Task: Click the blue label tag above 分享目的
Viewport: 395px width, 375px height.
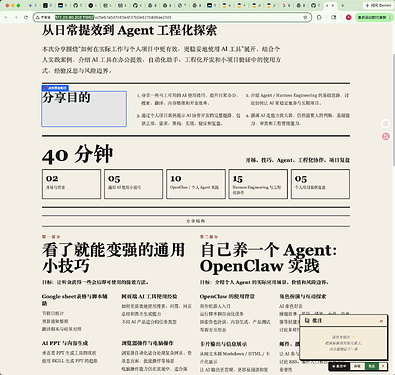Action: (x=55, y=88)
